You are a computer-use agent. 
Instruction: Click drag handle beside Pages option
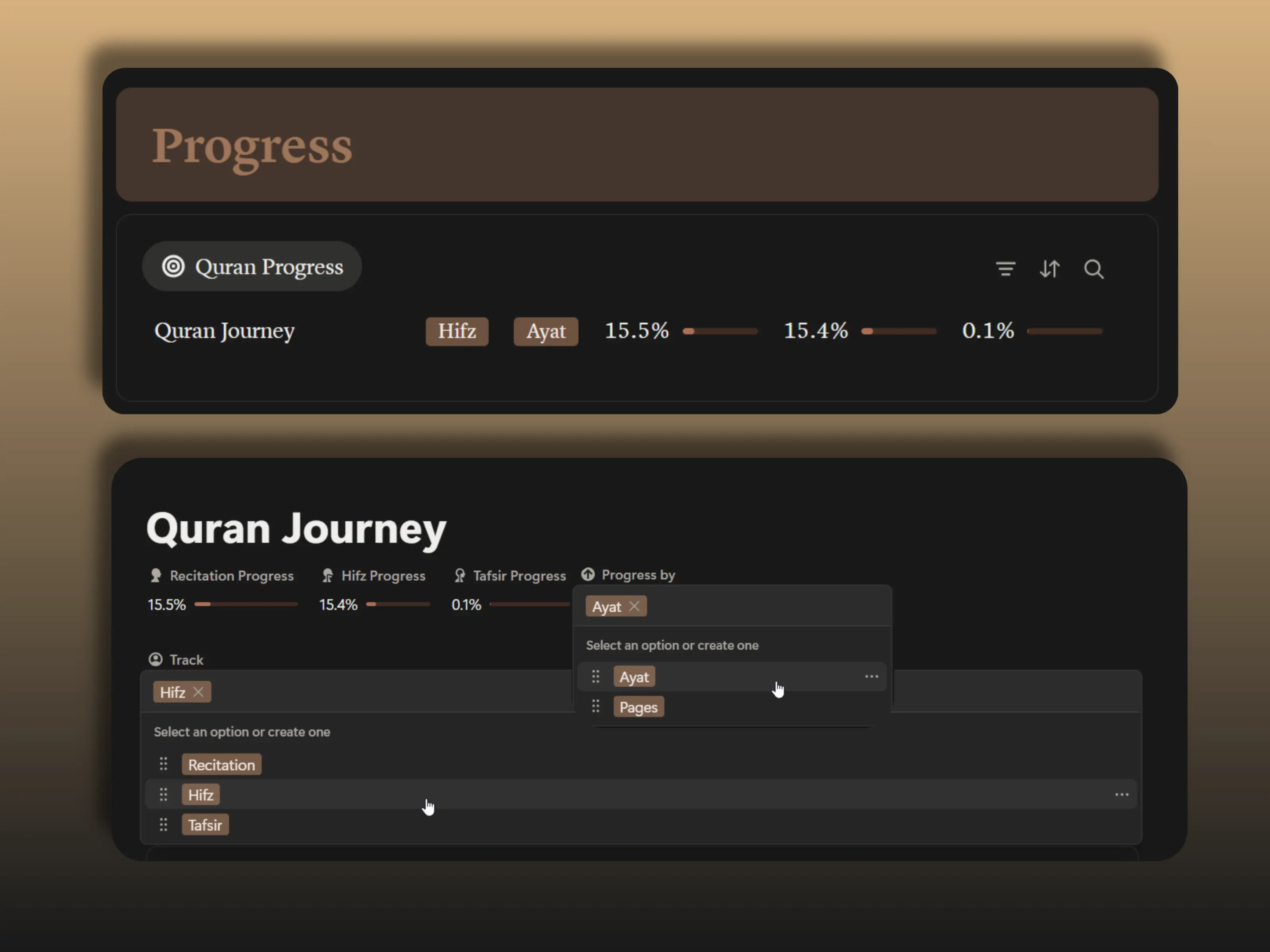(595, 706)
